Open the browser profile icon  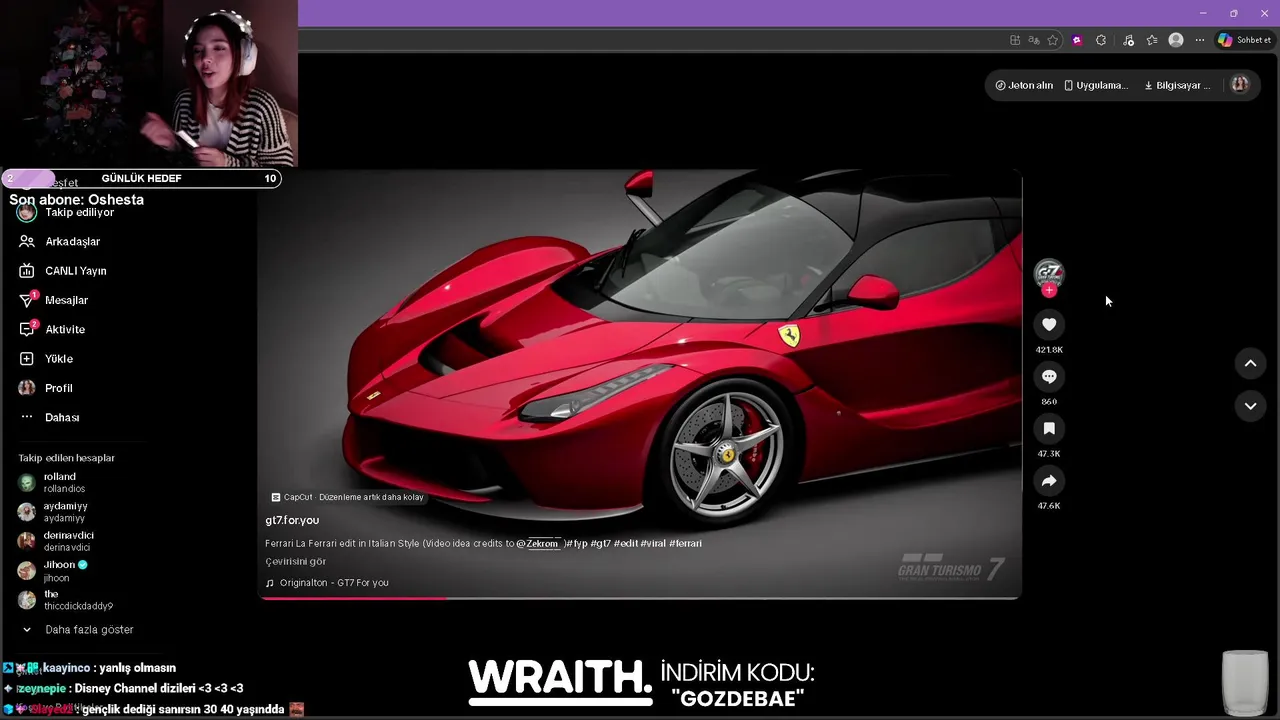(x=1176, y=40)
